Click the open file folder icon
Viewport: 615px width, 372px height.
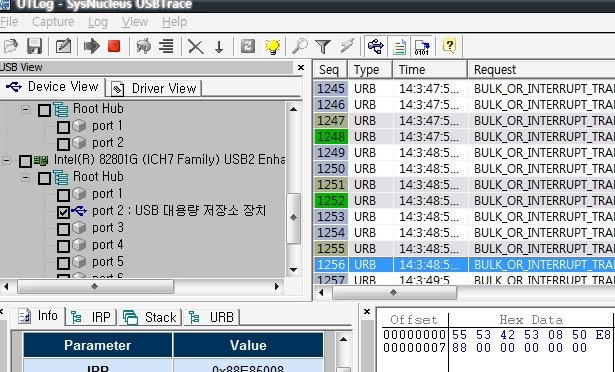click(x=11, y=46)
